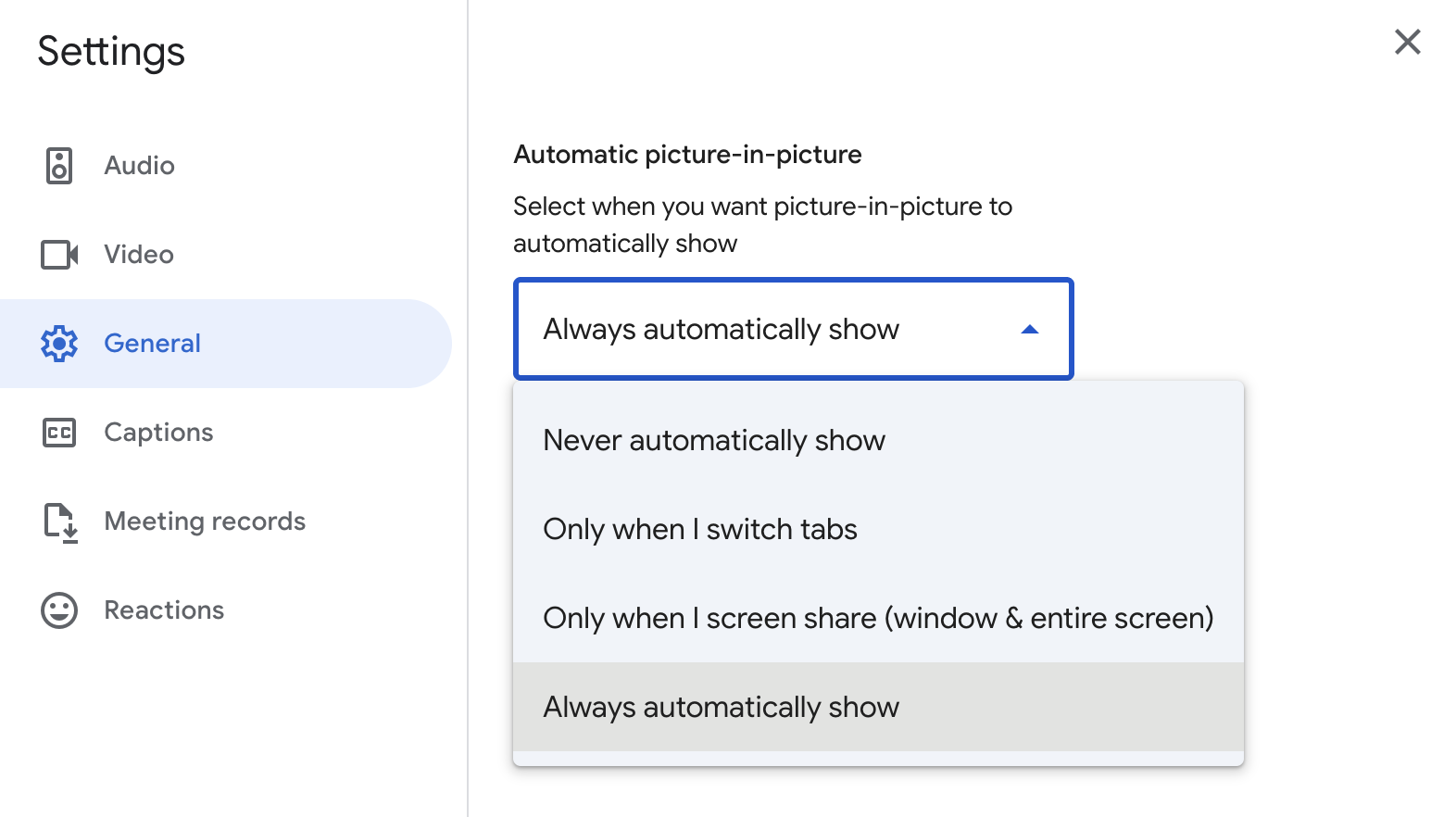Open the Audio settings tab

click(140, 166)
